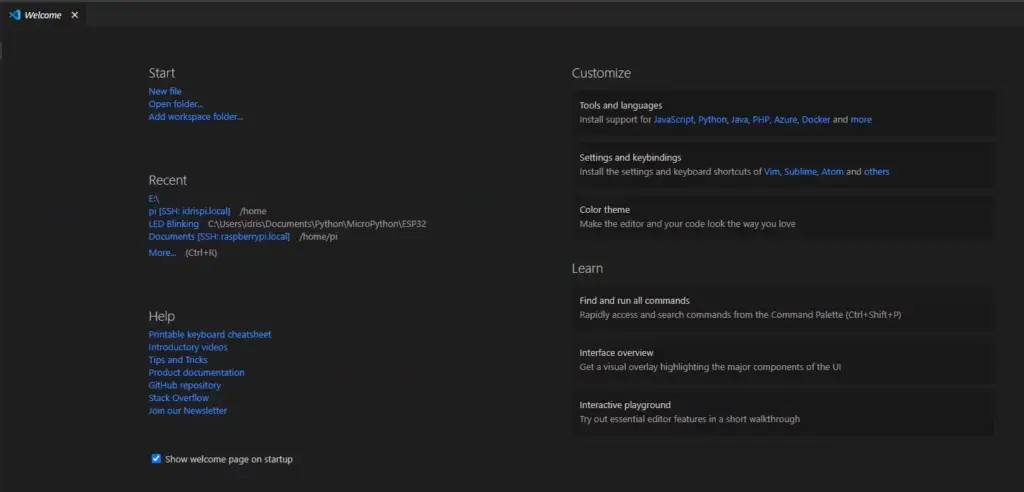Uncheck Show welcome page on startup
1024x492 pixels.
(156, 459)
